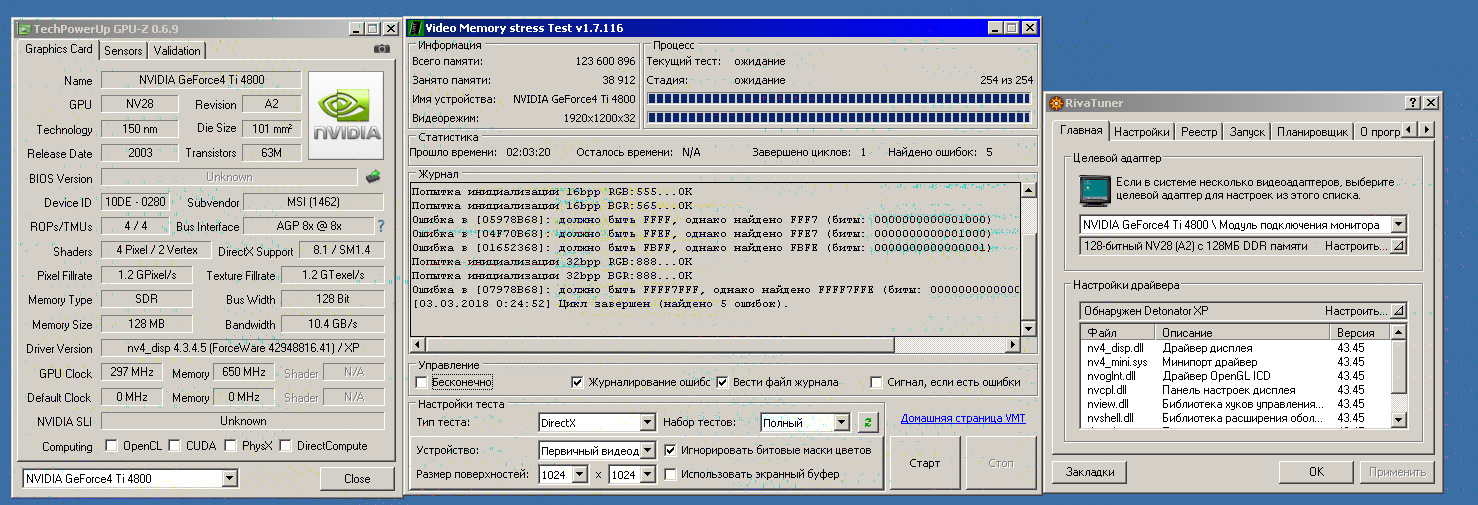Click the RivaTuner tab scroll left arrow
The image size is (1478, 505).
1410,131
